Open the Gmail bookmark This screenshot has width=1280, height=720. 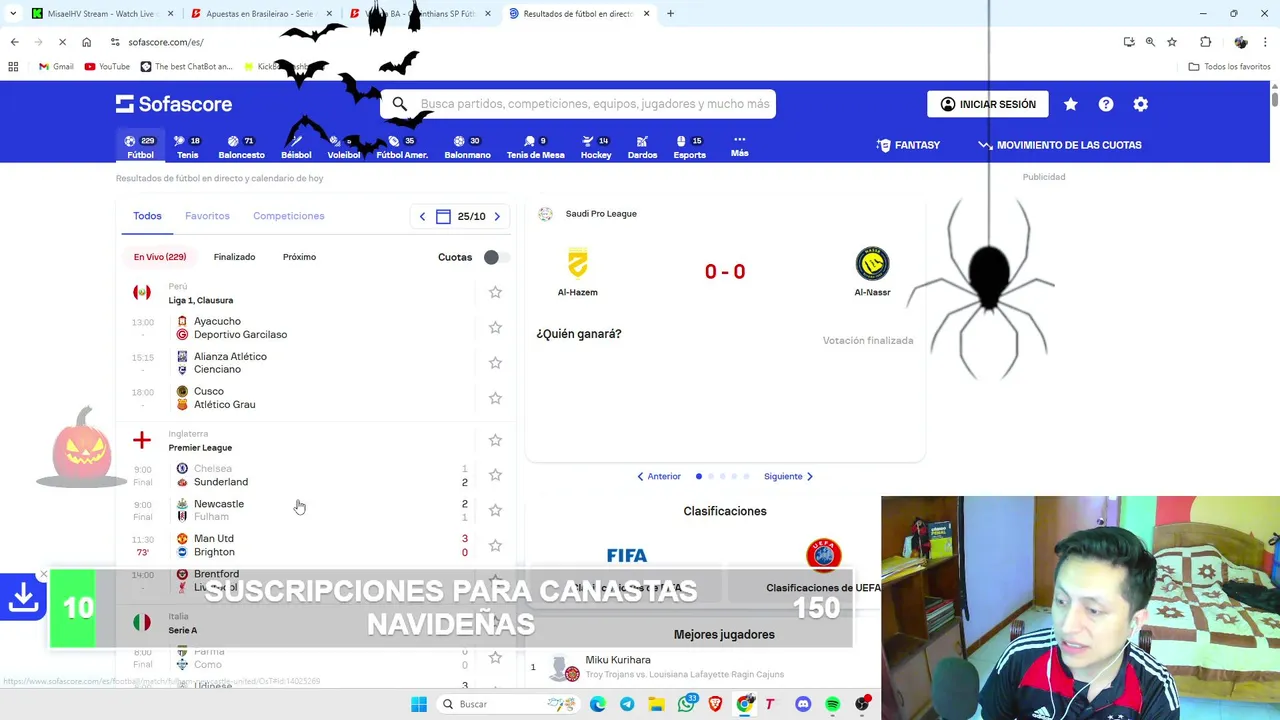[x=56, y=66]
